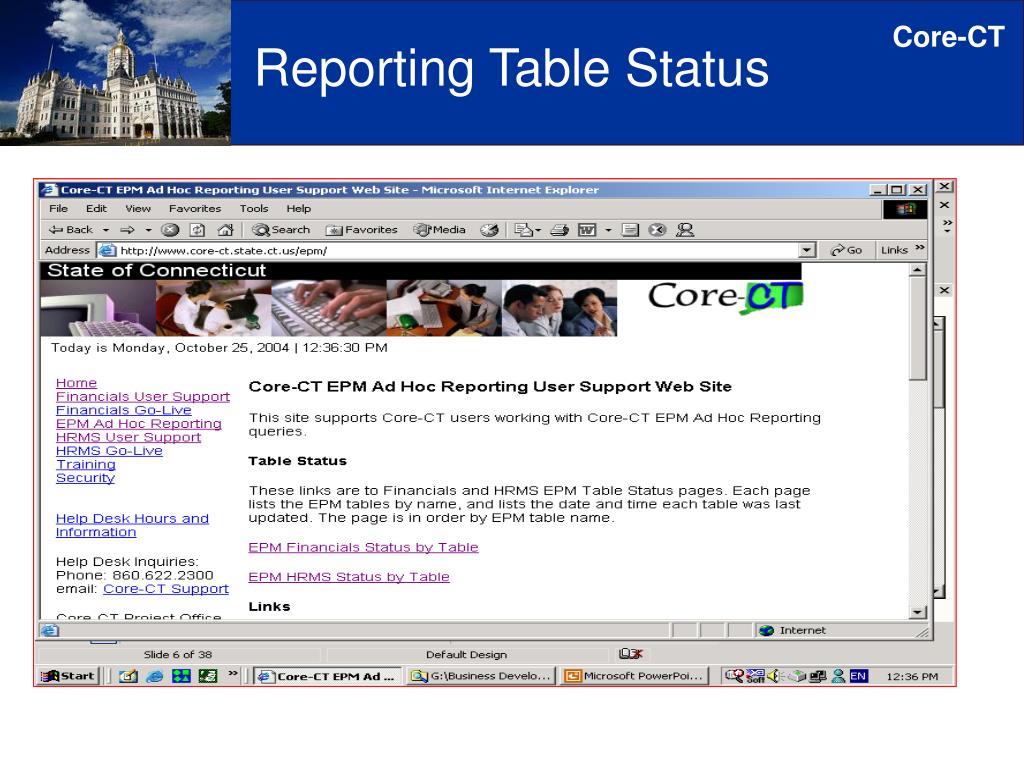Viewport: 1024px width, 768px height.
Task: Open the HRMS Go-Live link
Action: tap(109, 451)
